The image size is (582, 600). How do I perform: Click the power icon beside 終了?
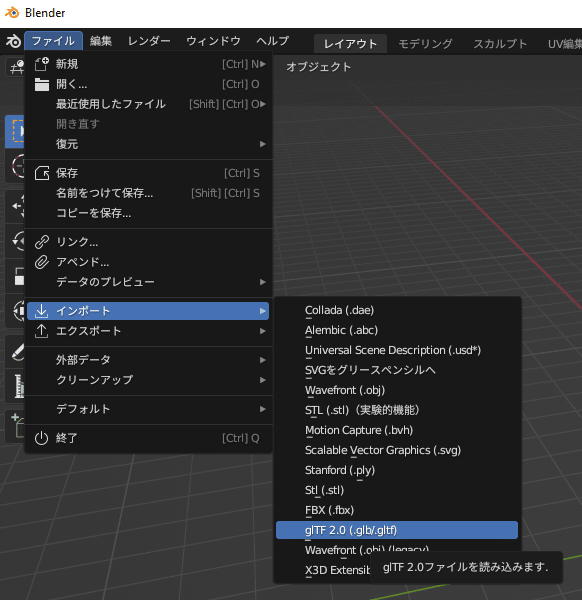coord(41,438)
